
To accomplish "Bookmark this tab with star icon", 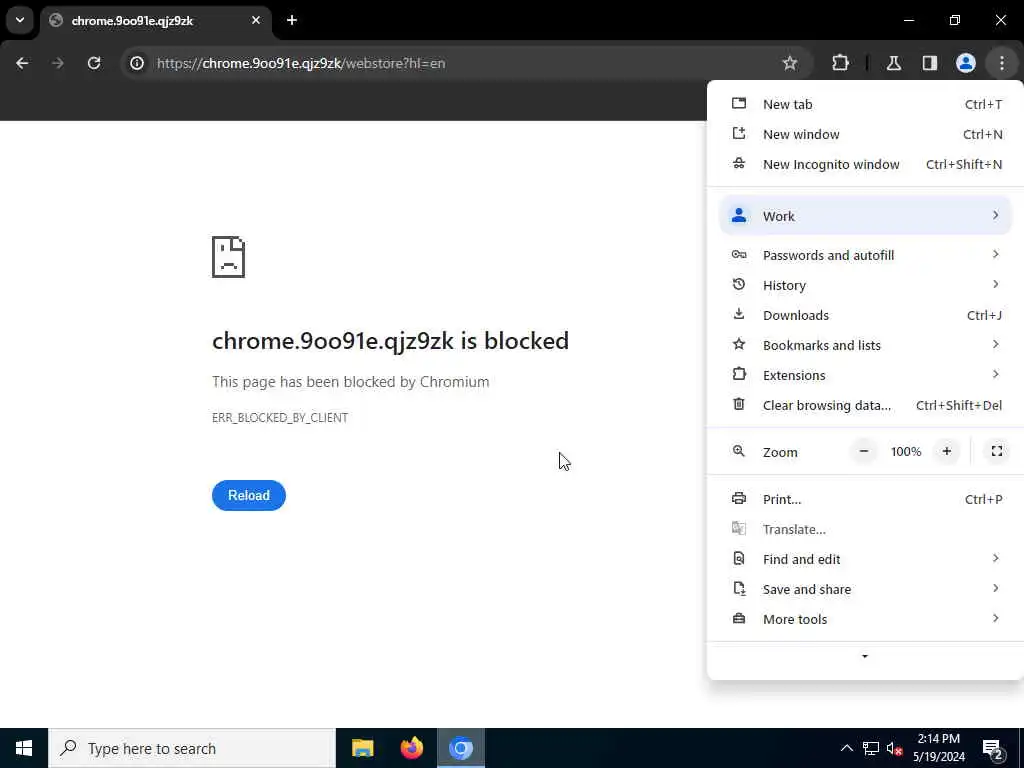I will tap(790, 63).
